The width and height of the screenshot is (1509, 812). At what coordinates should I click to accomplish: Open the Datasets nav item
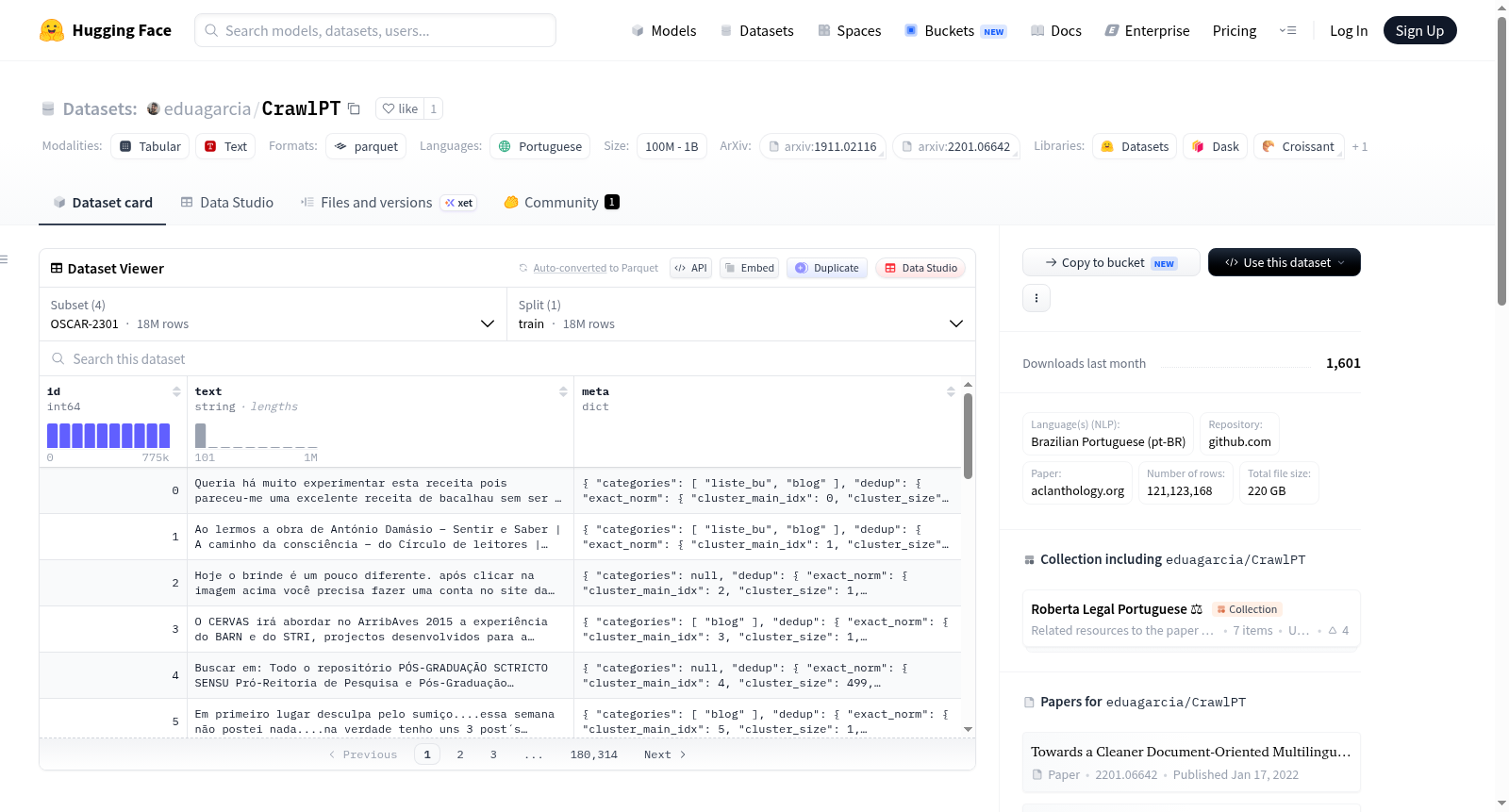pos(756,30)
